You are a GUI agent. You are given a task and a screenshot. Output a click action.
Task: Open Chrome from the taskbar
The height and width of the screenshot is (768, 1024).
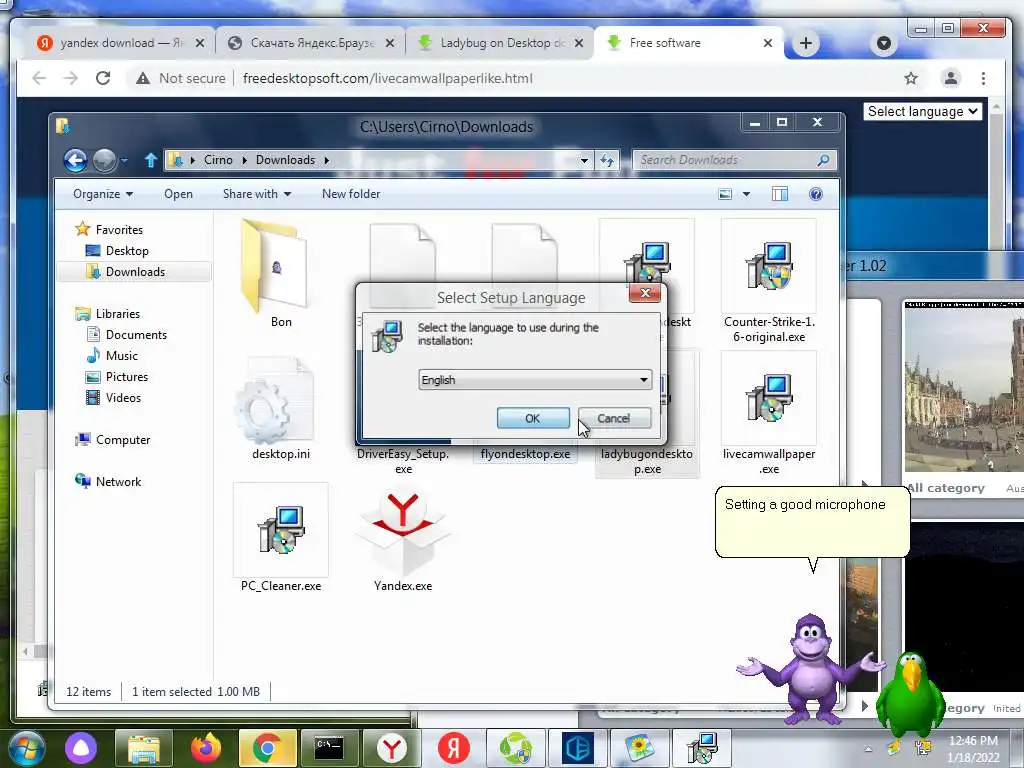[x=266, y=748]
